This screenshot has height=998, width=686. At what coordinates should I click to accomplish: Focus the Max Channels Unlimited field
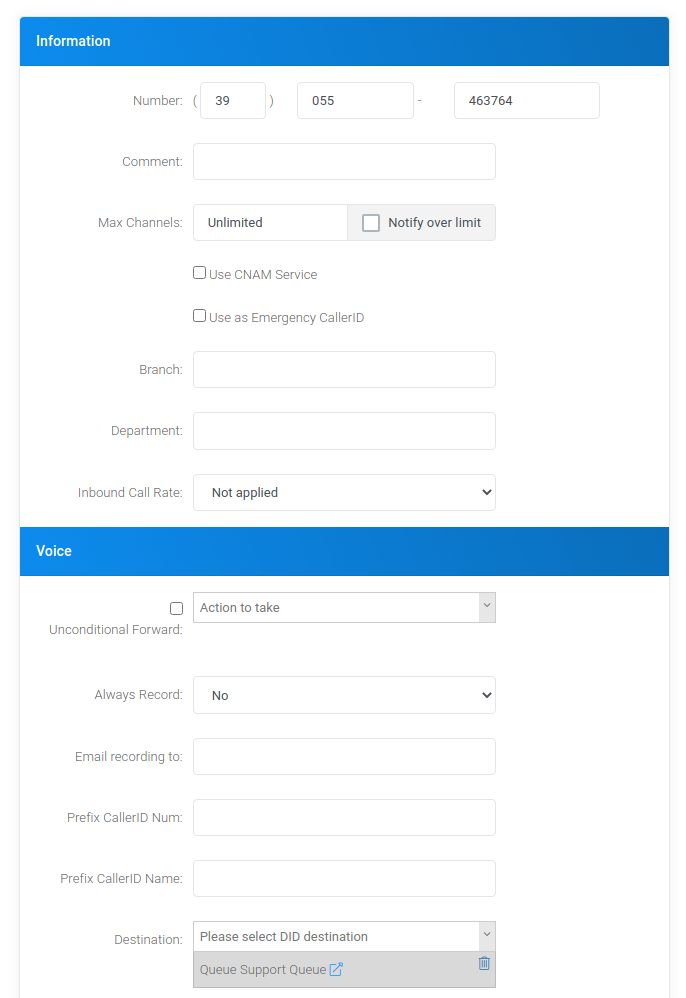270,223
